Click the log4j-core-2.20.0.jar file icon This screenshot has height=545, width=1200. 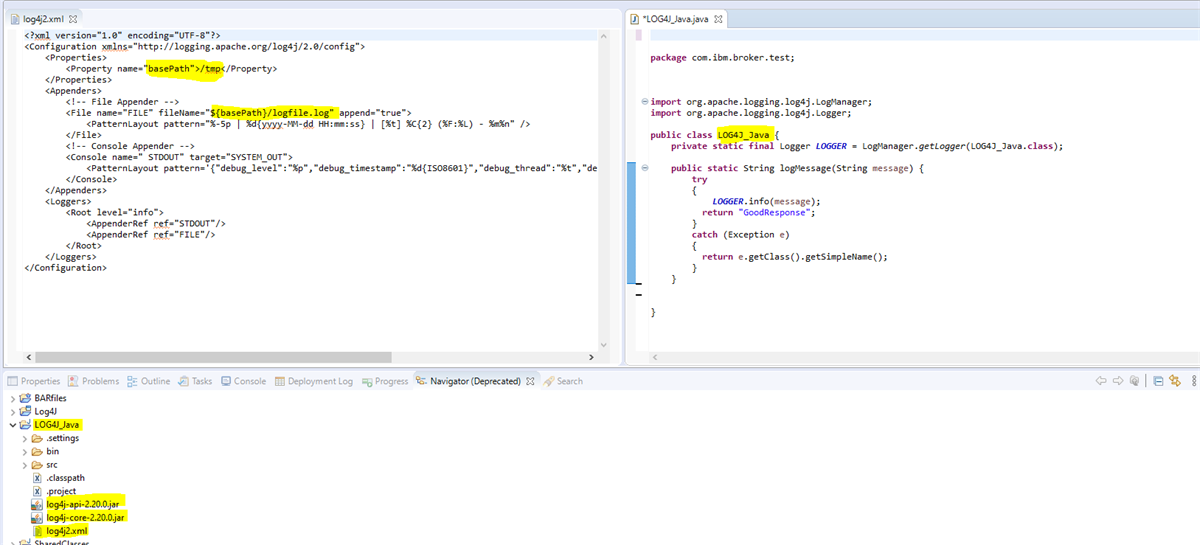coord(38,517)
